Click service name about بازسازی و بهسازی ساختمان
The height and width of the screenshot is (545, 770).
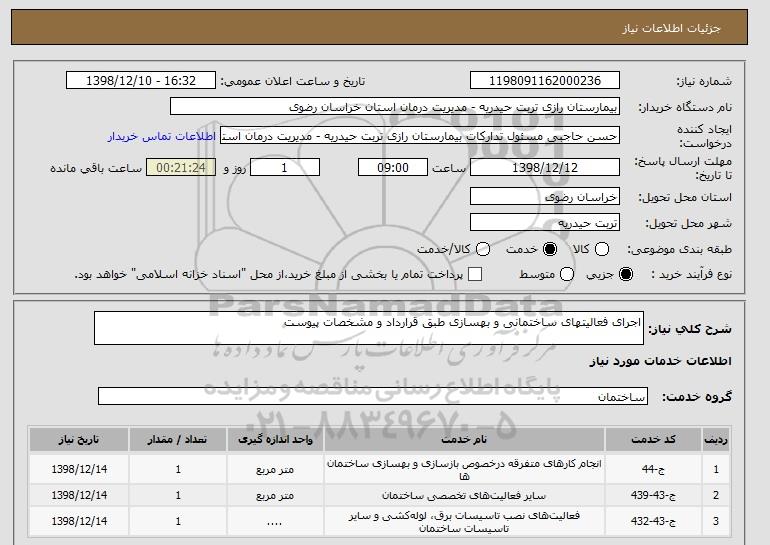464,469
